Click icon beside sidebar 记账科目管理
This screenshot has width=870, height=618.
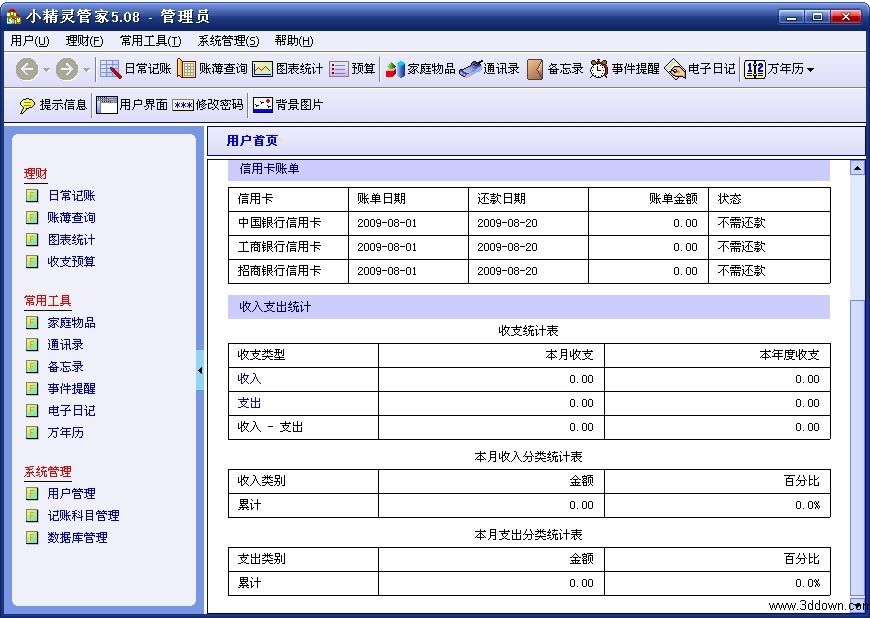pos(32,515)
